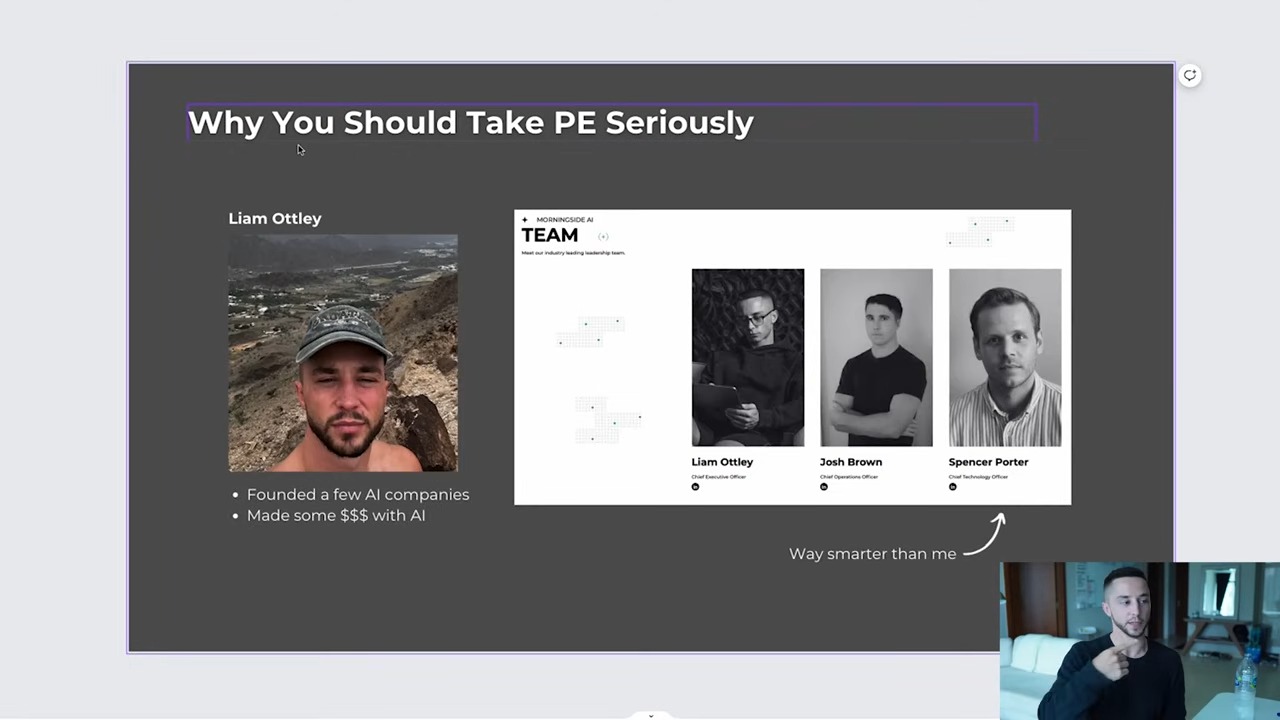Screen dimensions: 1280x720
Task: Click the star logo beside Morningside AI
Action: [x=525, y=220]
